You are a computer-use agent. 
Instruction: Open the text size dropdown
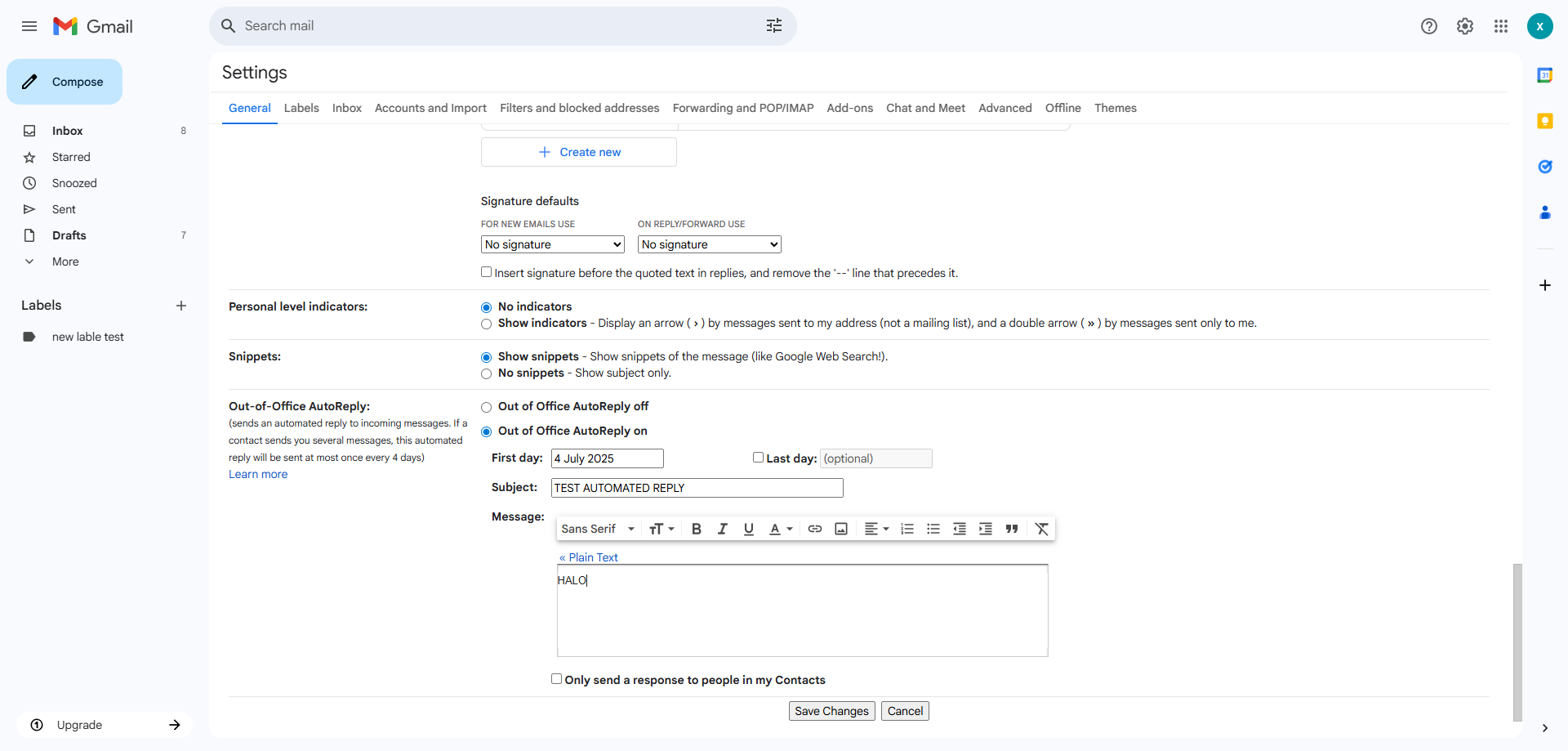(x=661, y=529)
